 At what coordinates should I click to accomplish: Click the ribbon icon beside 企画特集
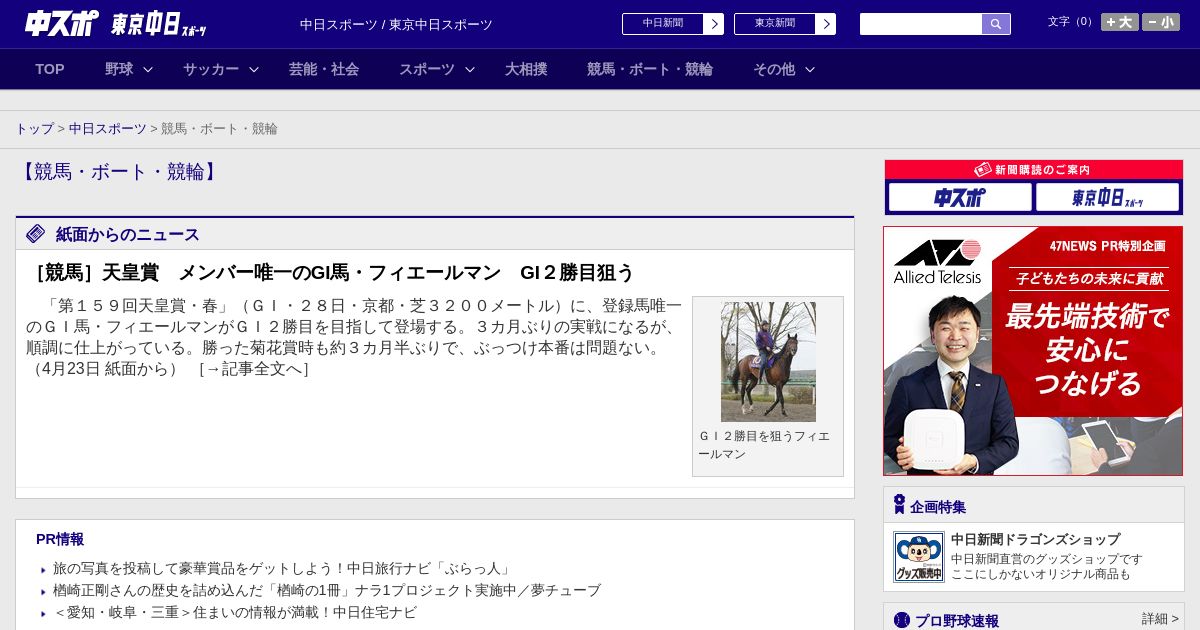pyautogui.click(x=899, y=505)
